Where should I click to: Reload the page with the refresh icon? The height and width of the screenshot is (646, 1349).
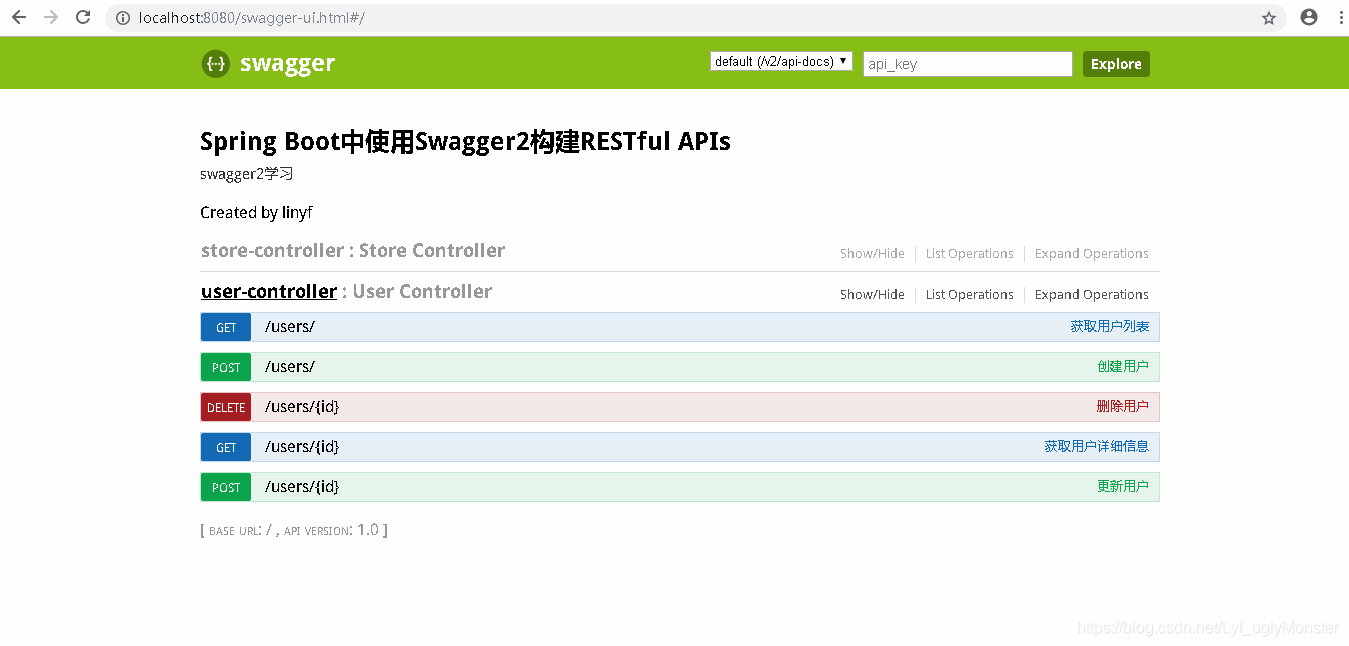click(83, 17)
